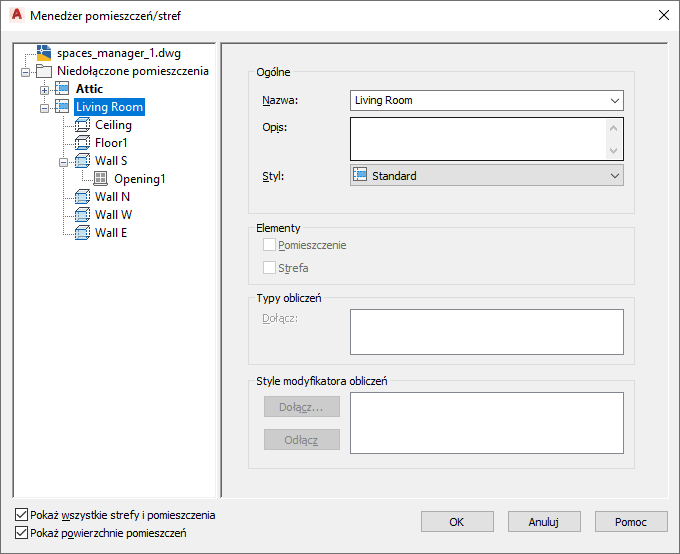
Task: Click the Ceiling surface icon
Action: click(x=82, y=125)
